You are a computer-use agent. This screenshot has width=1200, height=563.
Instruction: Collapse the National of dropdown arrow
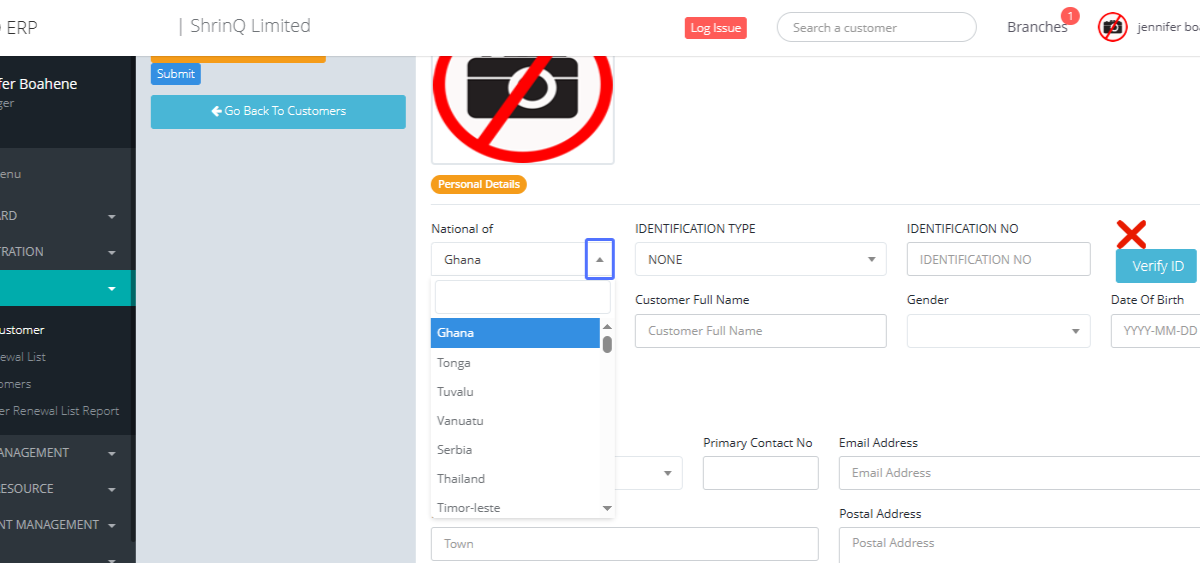coord(599,259)
